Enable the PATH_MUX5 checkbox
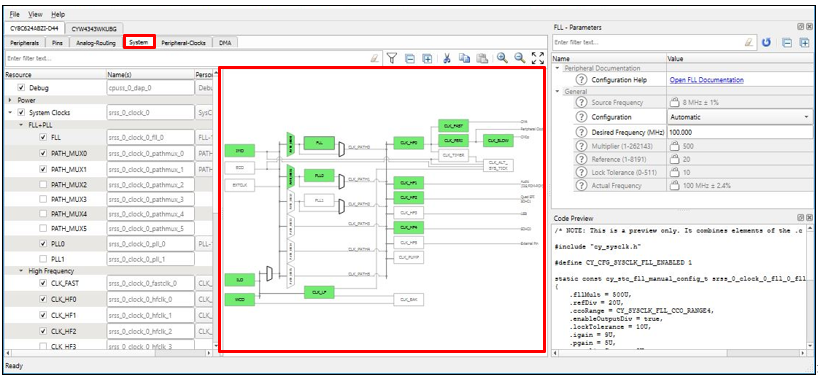Screen dimensions: 818x377 (43, 228)
